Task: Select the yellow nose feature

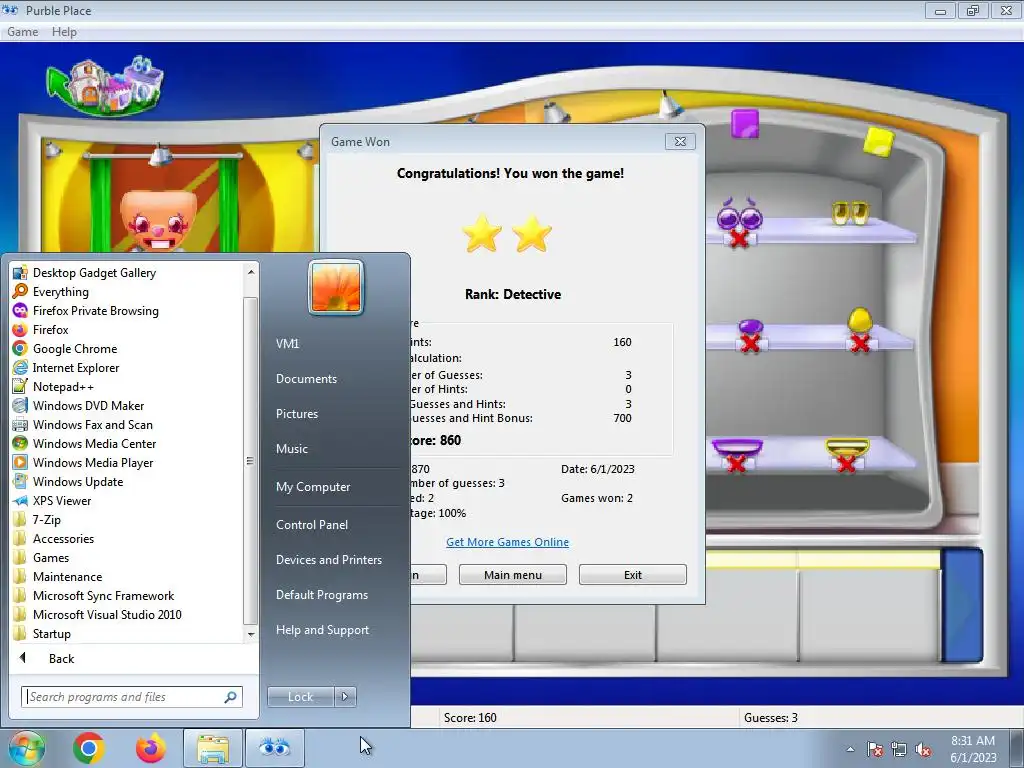Action: coord(859,321)
